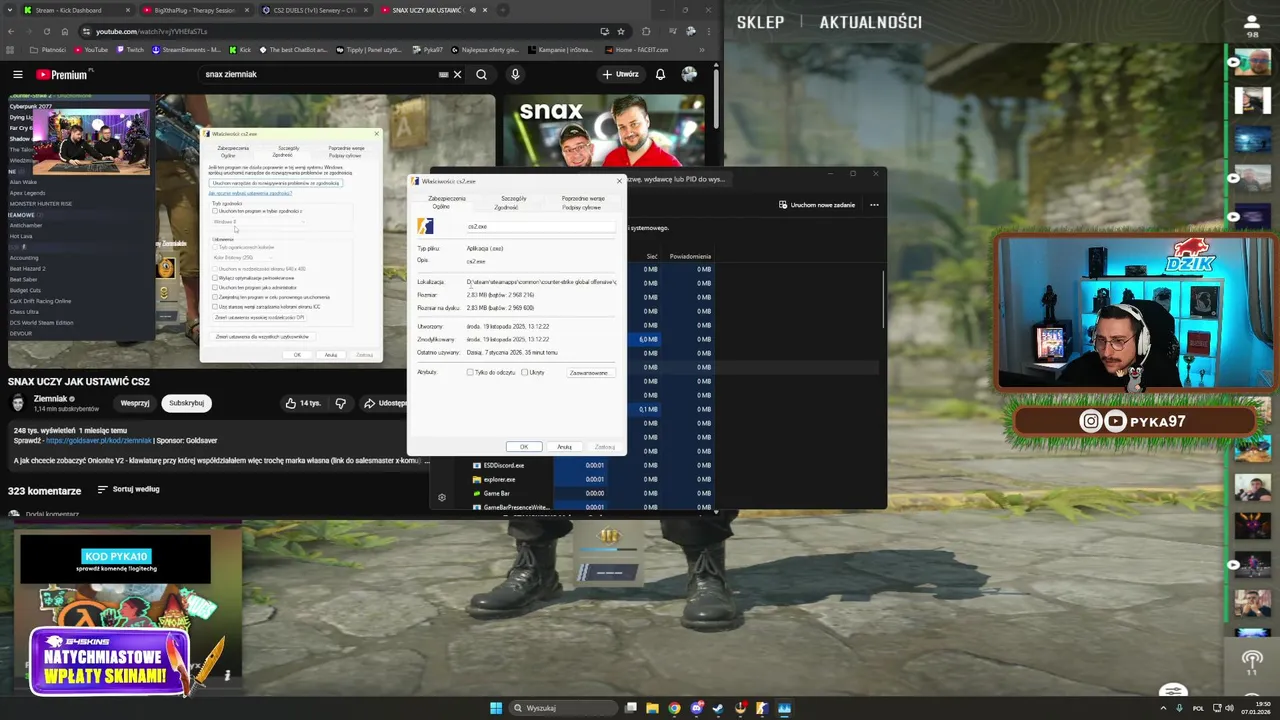Open the Task Manager three-dots menu
The image size is (1280, 720).
click(874, 205)
